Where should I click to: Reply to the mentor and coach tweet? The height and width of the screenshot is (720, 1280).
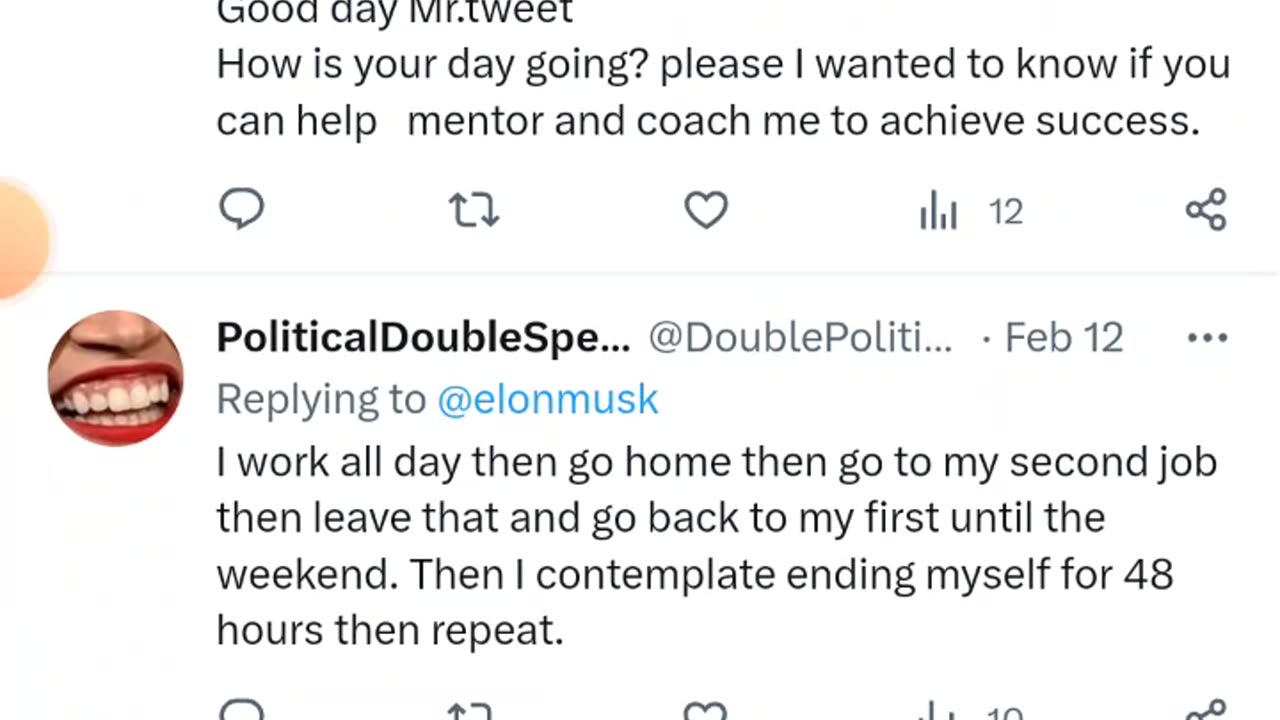tap(241, 210)
